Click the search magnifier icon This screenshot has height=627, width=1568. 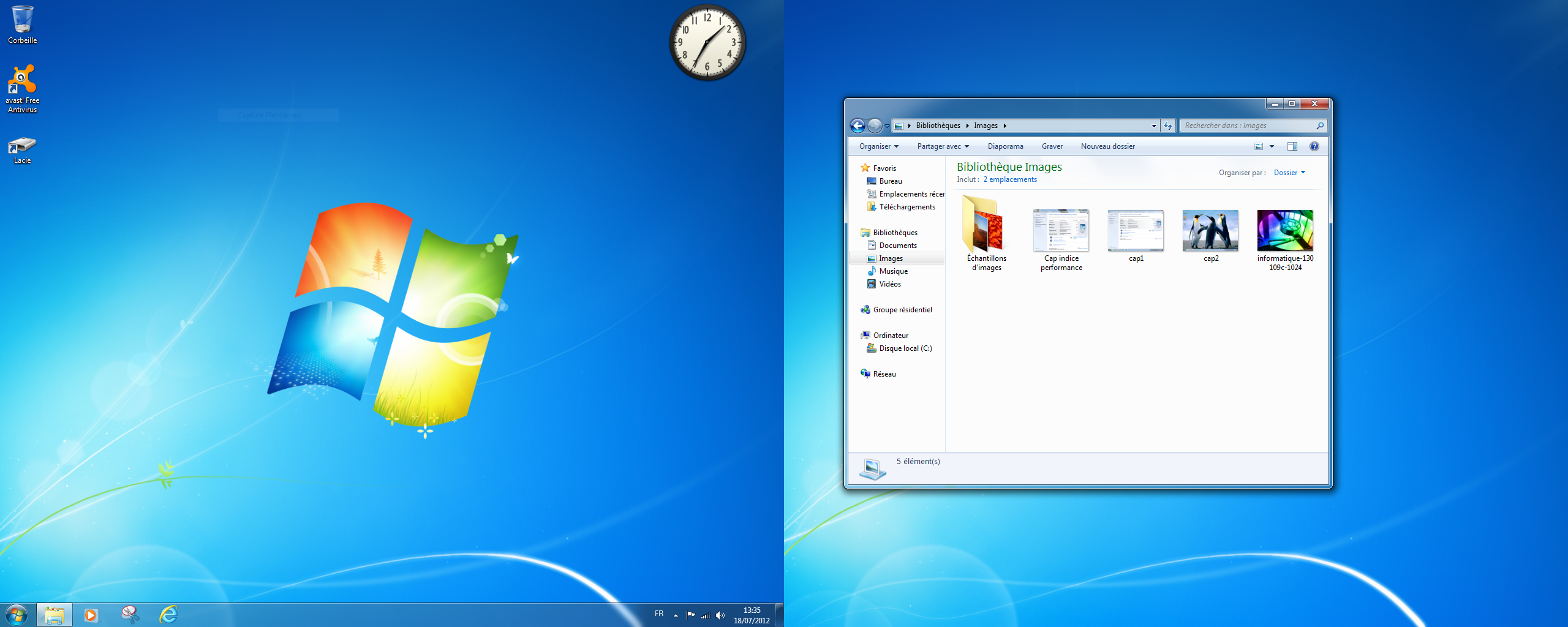point(1320,126)
